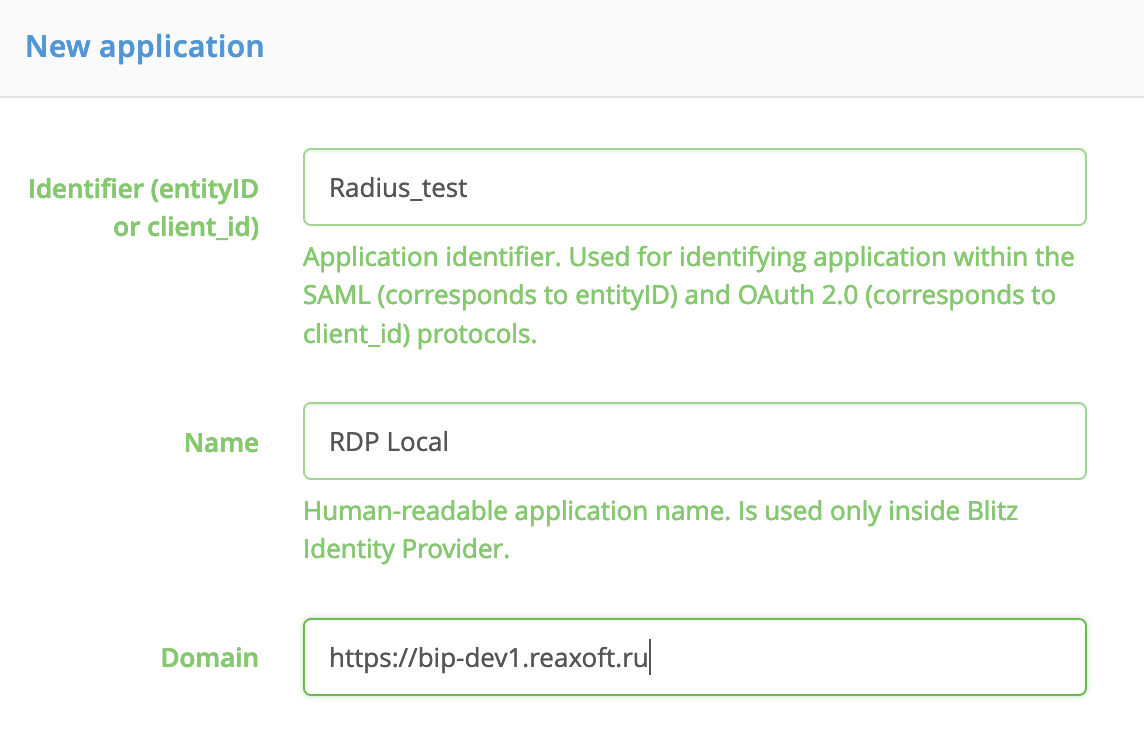This screenshot has height=746, width=1144.
Task: Click "client_id) protocols." in the description
Action: pyautogui.click(x=420, y=334)
